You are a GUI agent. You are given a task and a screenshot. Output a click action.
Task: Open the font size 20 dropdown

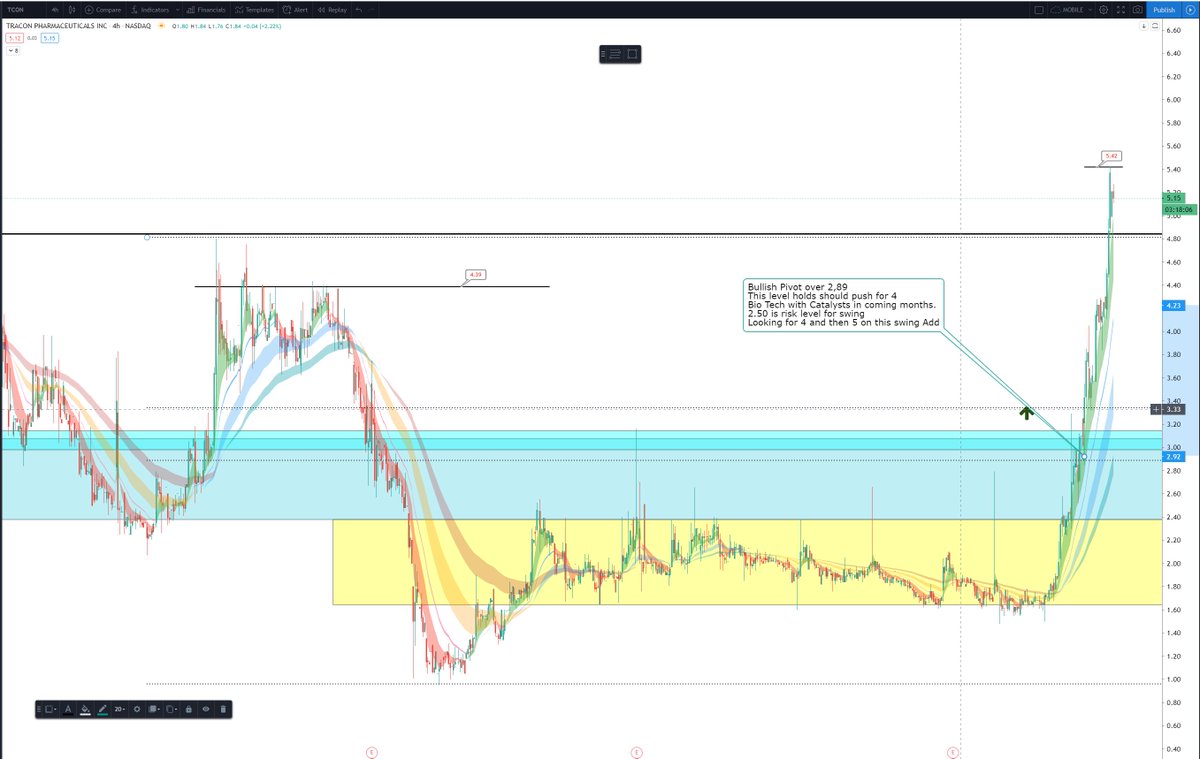click(120, 709)
